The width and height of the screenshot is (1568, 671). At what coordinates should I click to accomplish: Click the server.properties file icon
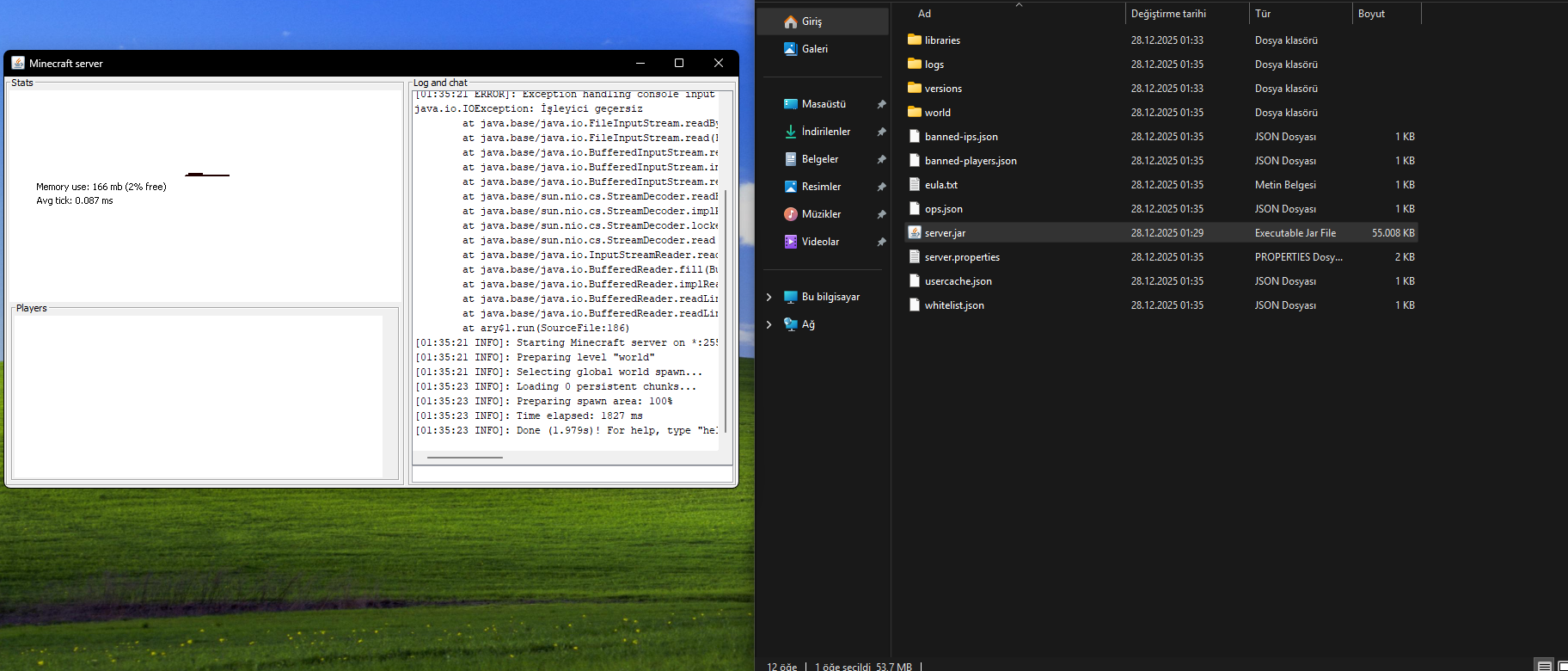(915, 256)
